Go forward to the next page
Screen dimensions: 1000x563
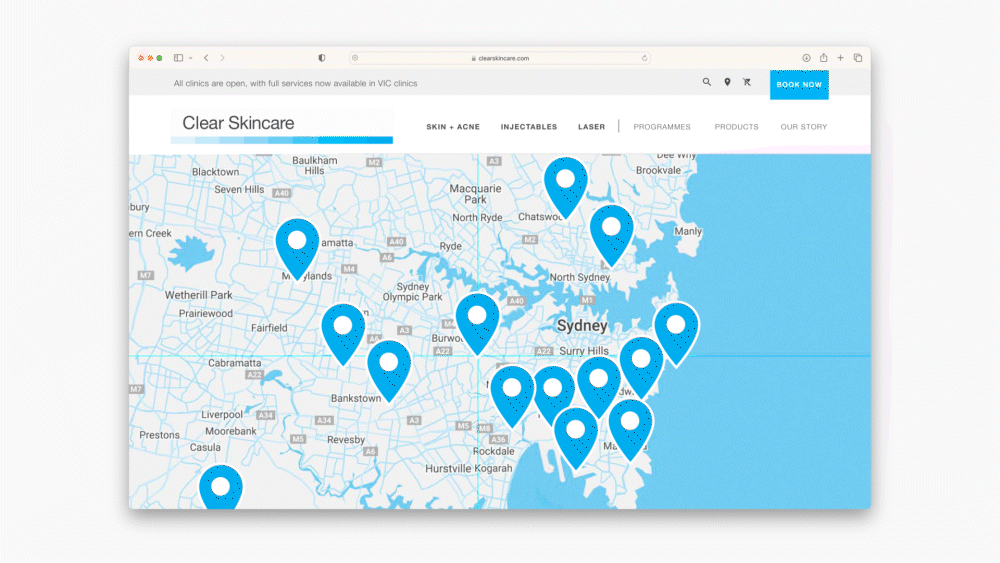coord(222,58)
